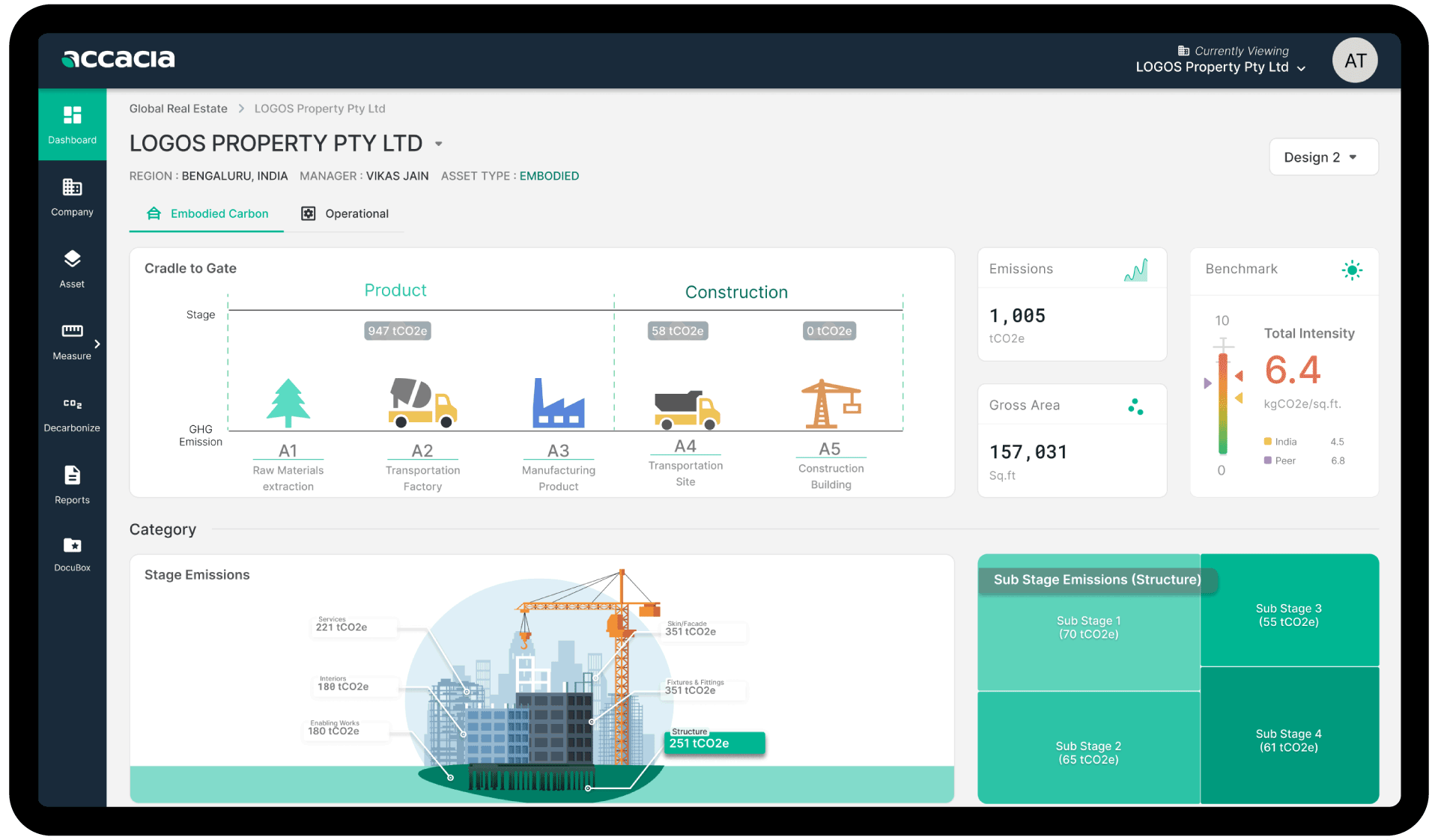The width and height of the screenshot is (1438, 840).
Task: Select the Sub Stage 1 treemap block
Action: (1088, 627)
